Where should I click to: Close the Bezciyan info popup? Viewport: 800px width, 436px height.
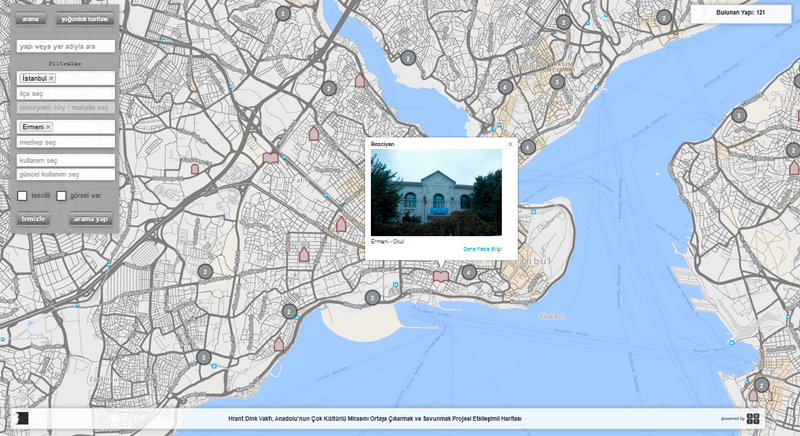[x=510, y=144]
